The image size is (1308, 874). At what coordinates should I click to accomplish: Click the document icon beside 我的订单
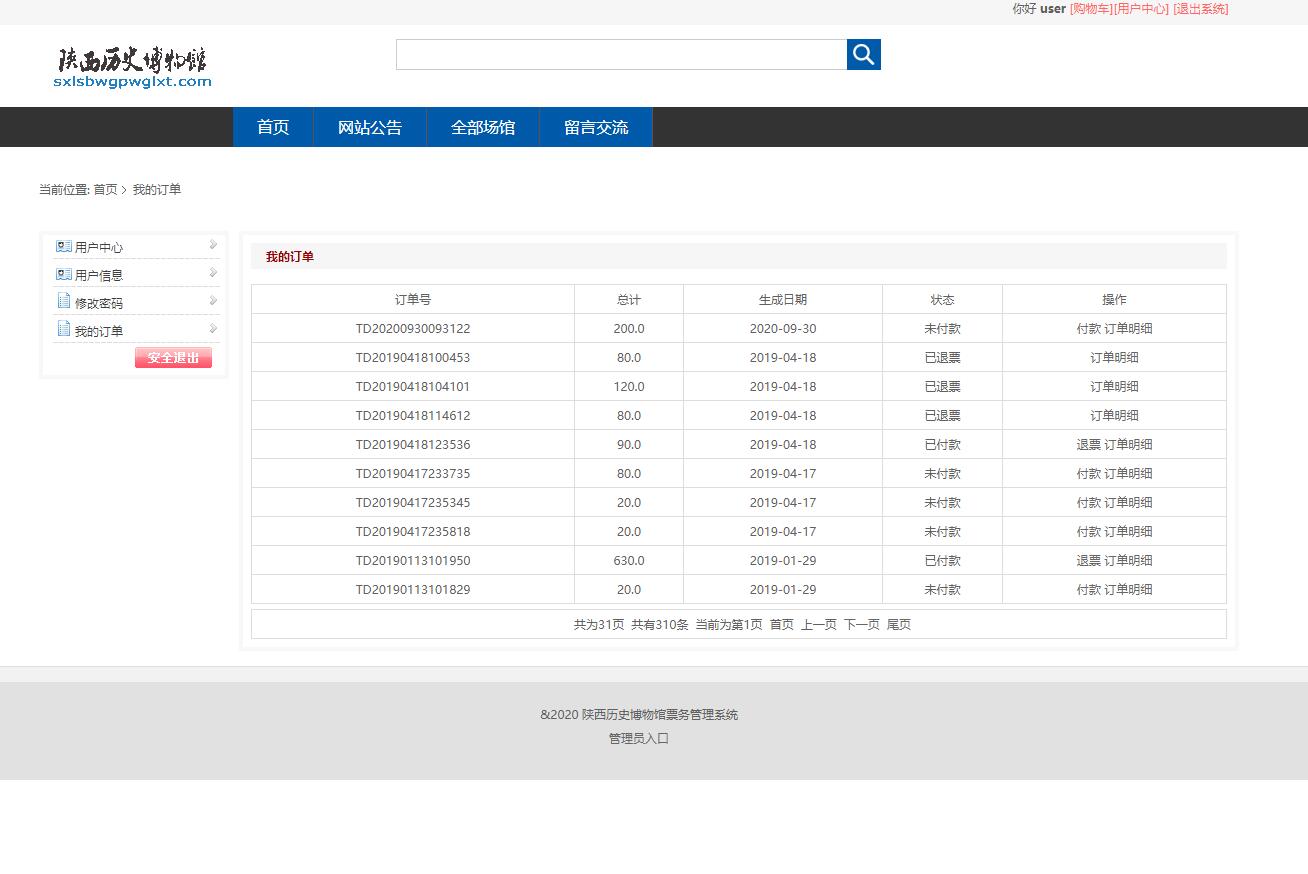point(64,330)
